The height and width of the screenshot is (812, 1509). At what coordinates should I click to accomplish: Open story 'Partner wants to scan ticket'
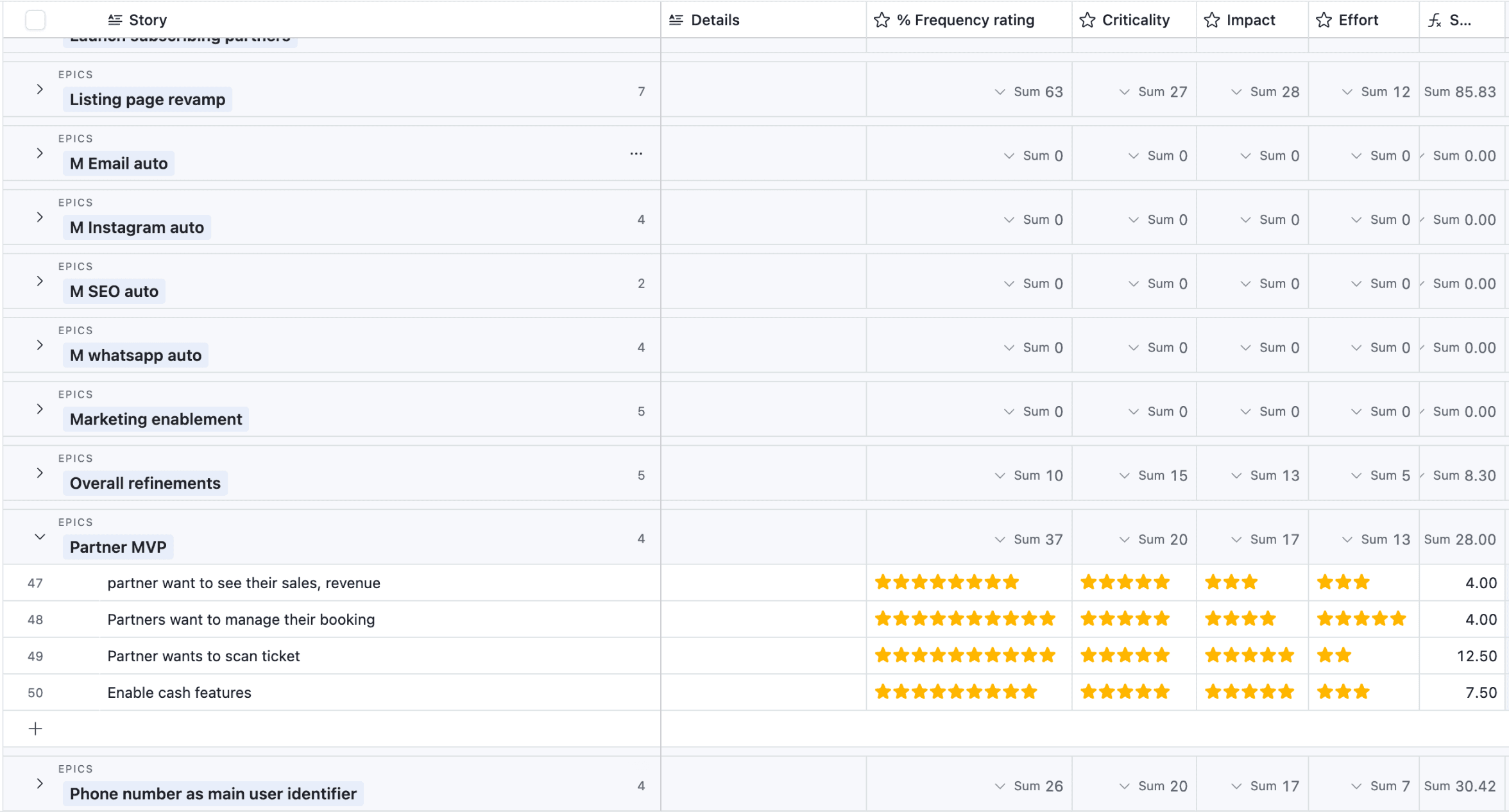[x=203, y=656]
